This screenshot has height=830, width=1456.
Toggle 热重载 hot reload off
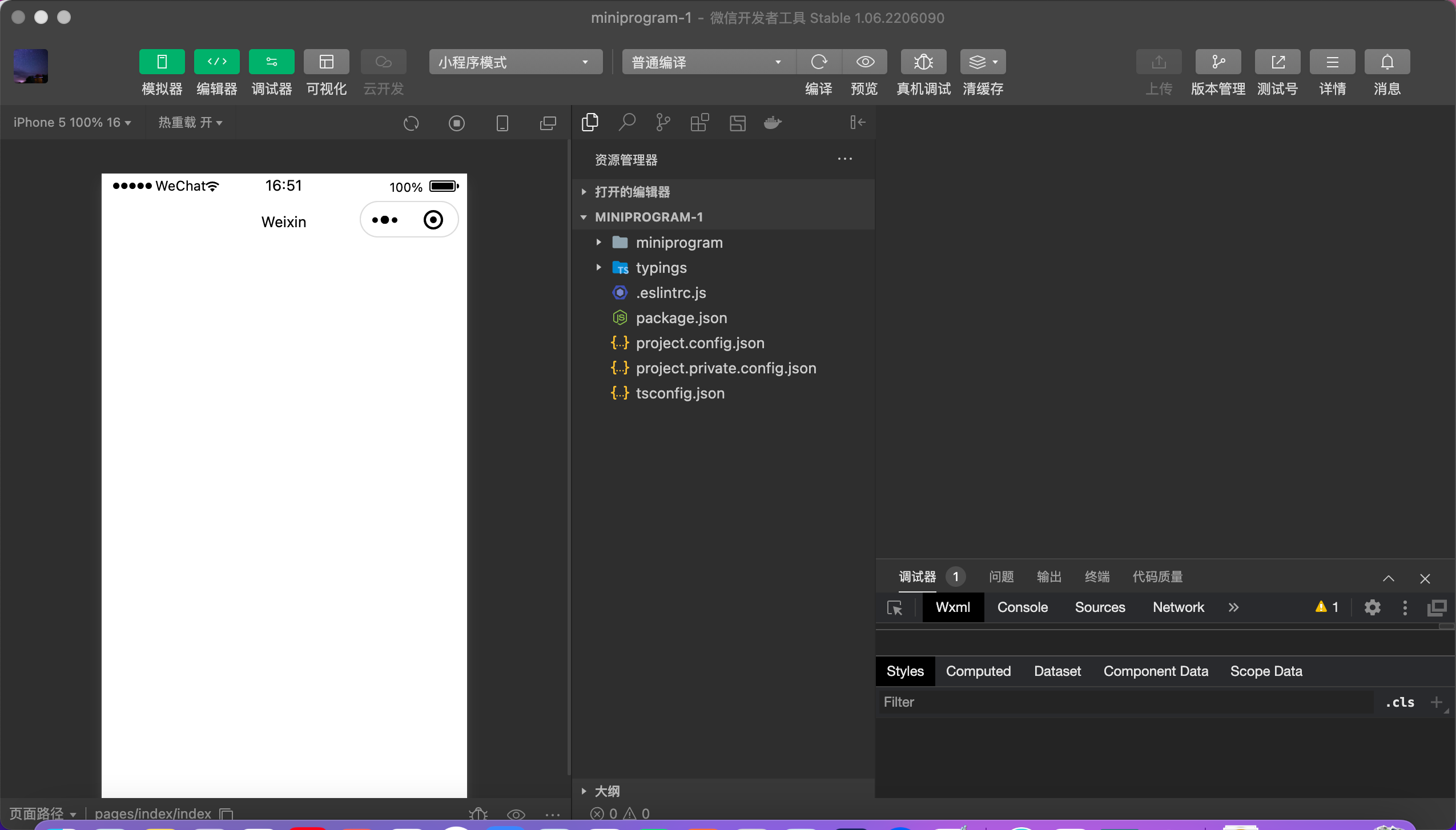point(190,122)
